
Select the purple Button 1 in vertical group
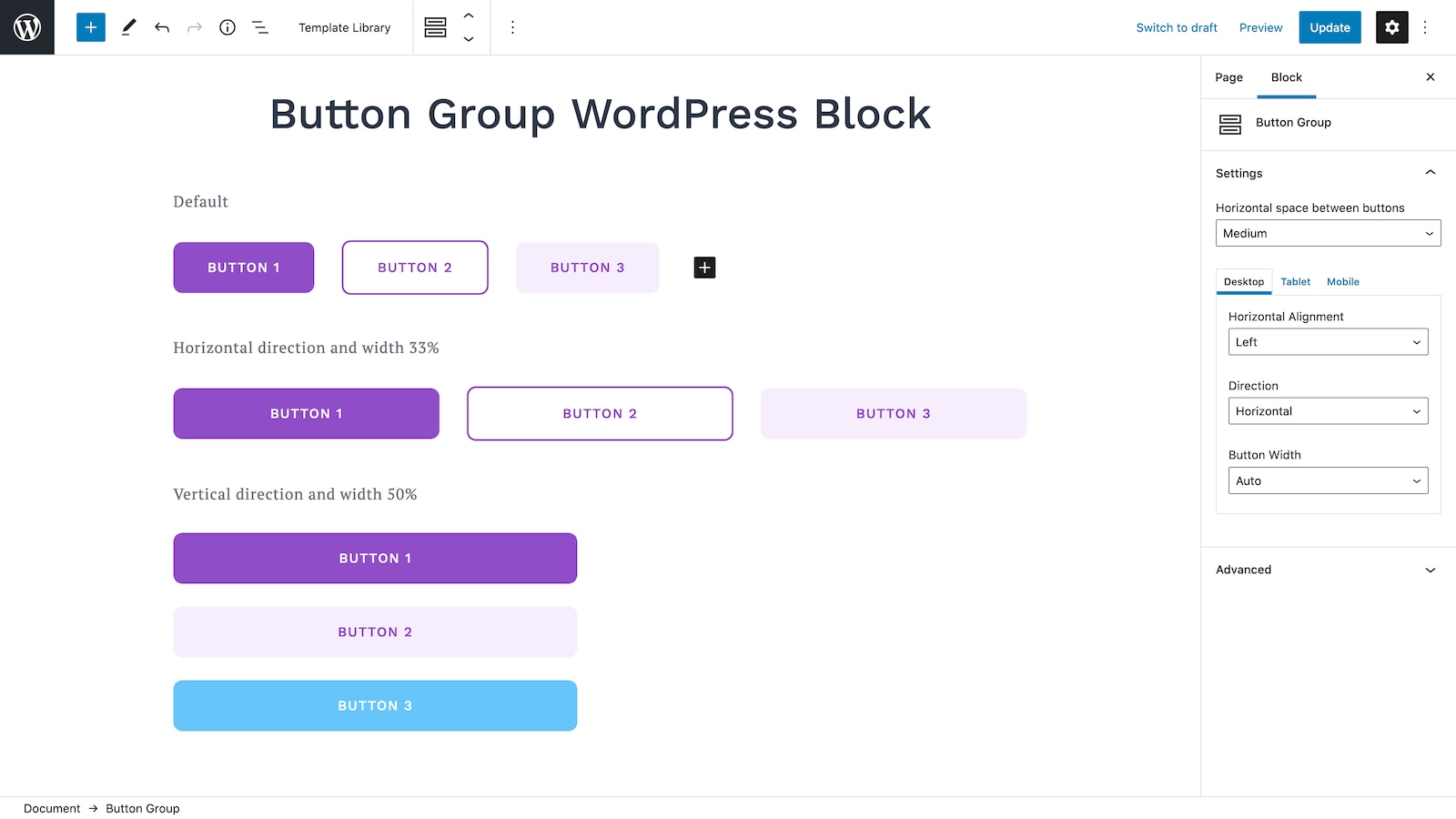coord(375,558)
